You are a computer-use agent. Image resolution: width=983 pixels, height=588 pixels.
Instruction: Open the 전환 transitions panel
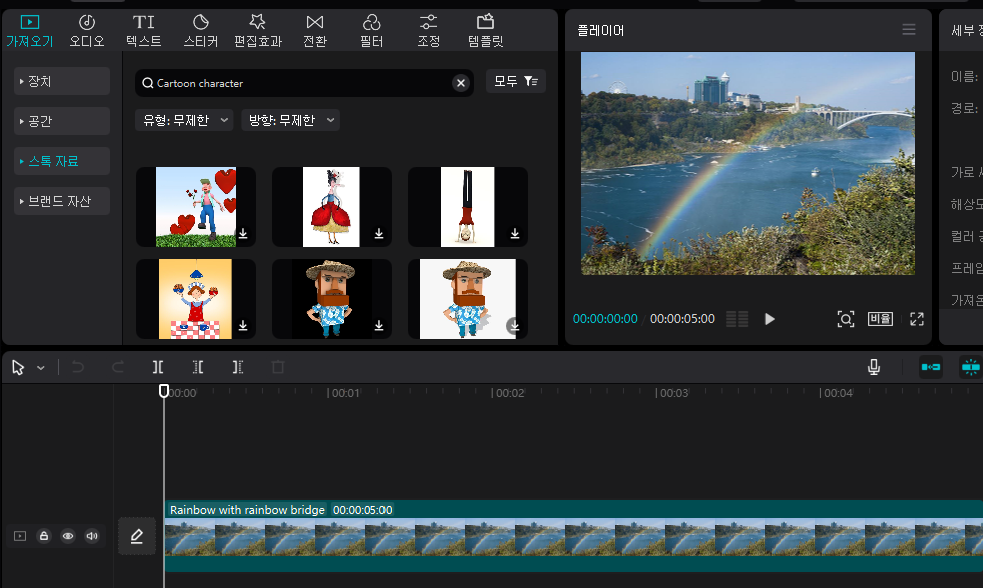coord(315,31)
